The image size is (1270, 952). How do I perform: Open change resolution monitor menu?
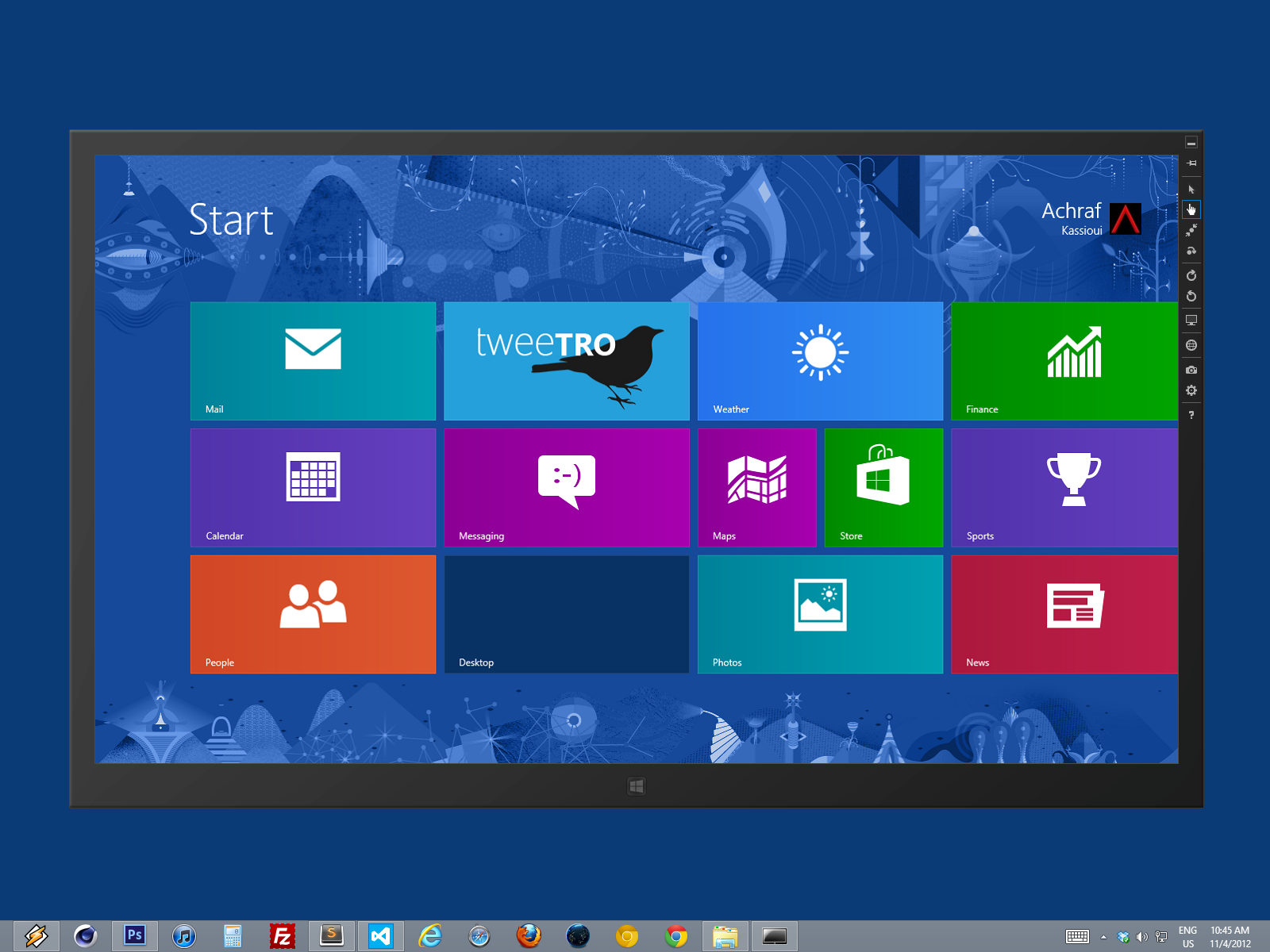[1191, 321]
